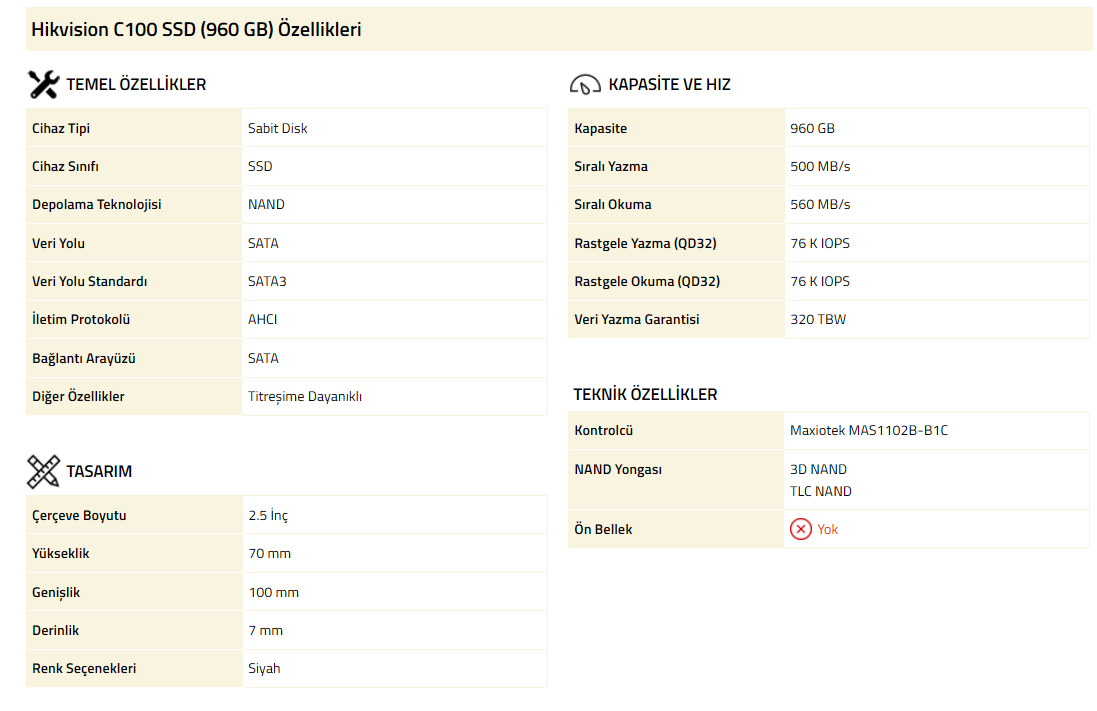Click the TEKNİK ÖZELLİKLER heading

[x=645, y=394]
